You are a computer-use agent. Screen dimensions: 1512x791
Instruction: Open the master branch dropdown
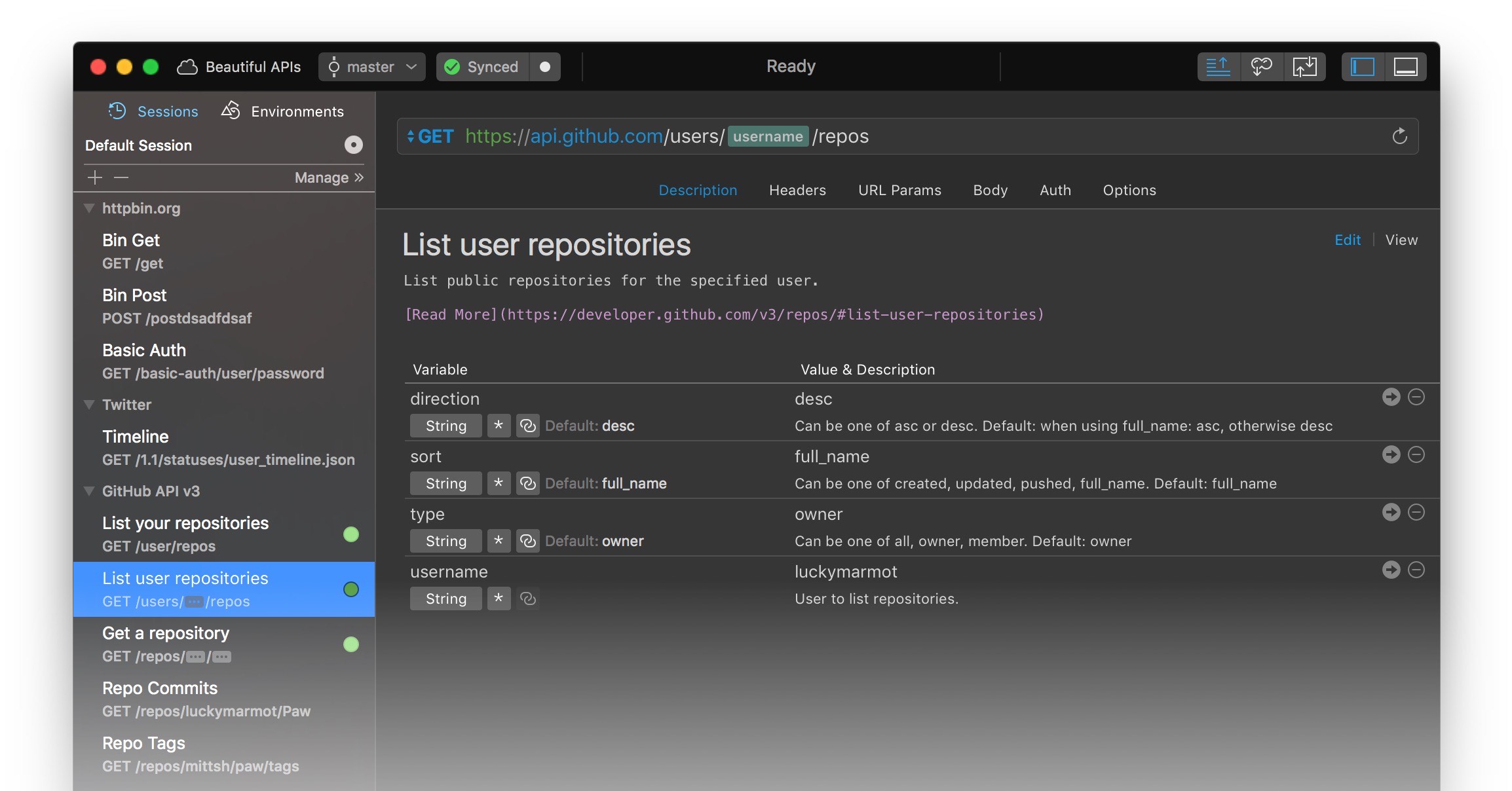tap(372, 67)
